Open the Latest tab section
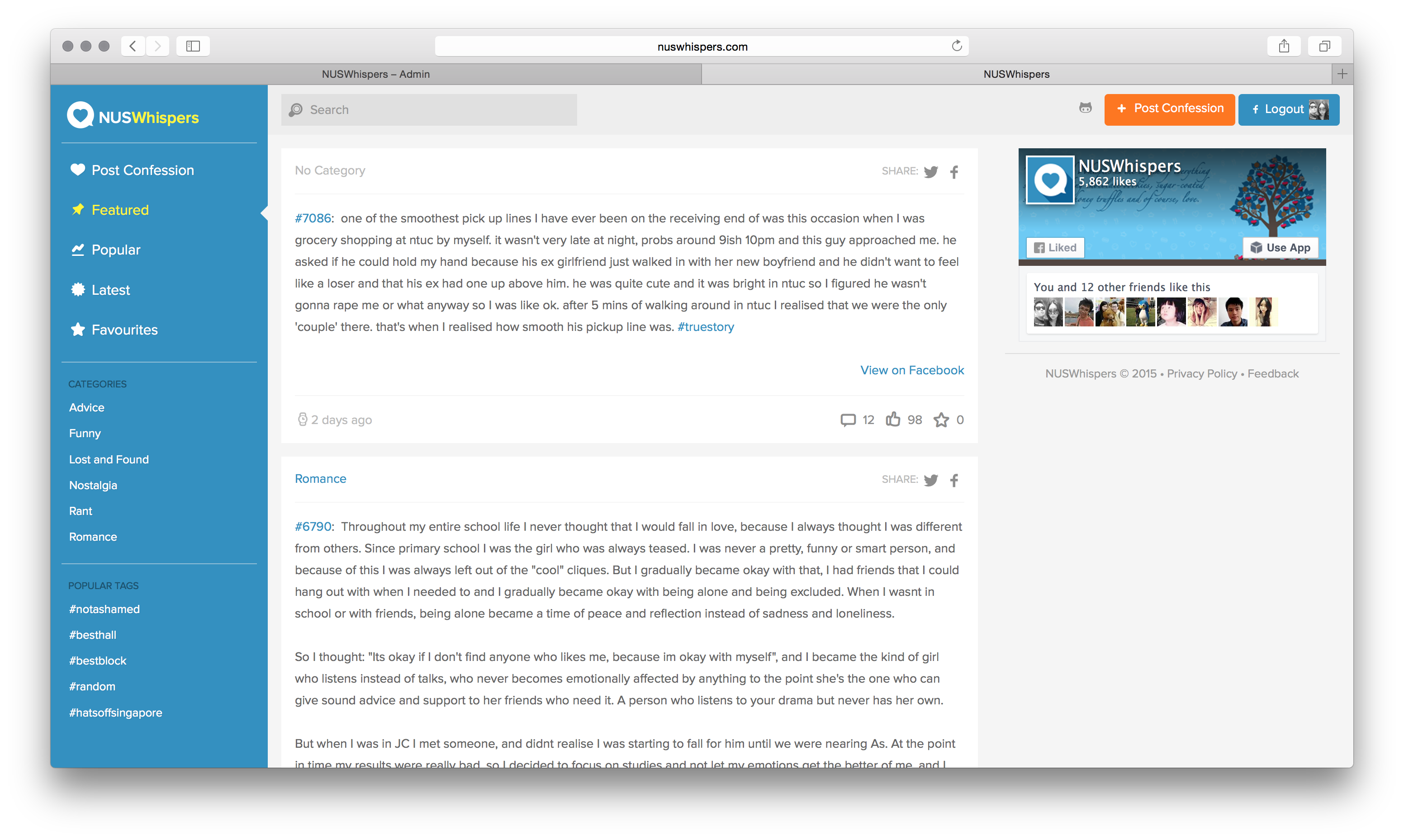Viewport: 1404px width, 840px height. [x=111, y=289]
